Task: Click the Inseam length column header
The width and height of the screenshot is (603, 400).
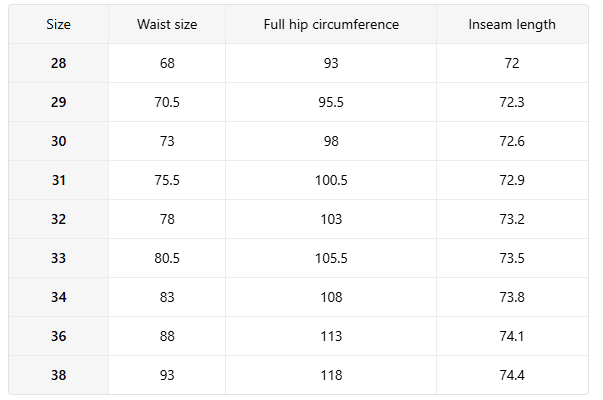Action: click(512, 24)
